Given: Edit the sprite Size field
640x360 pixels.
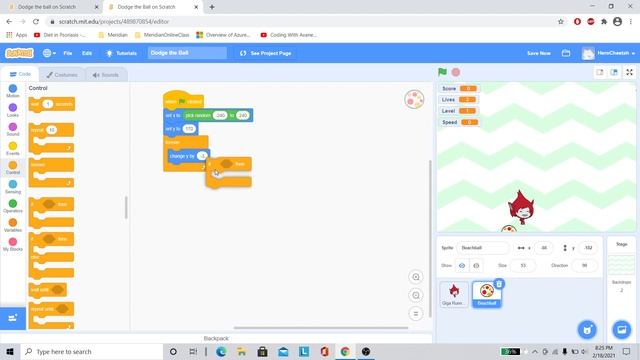Looking at the screenshot, I should point(523,265).
